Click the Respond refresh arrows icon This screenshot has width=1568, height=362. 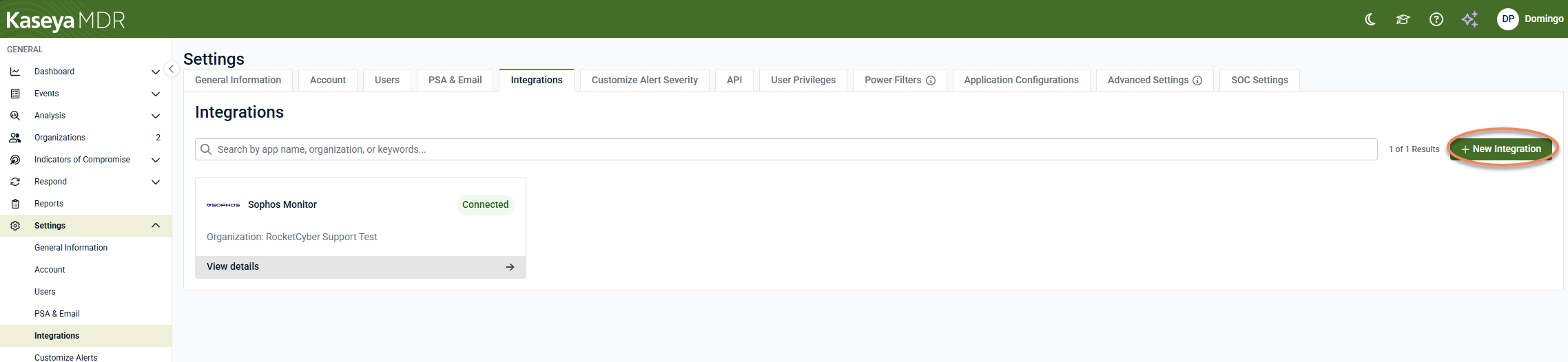pos(15,182)
